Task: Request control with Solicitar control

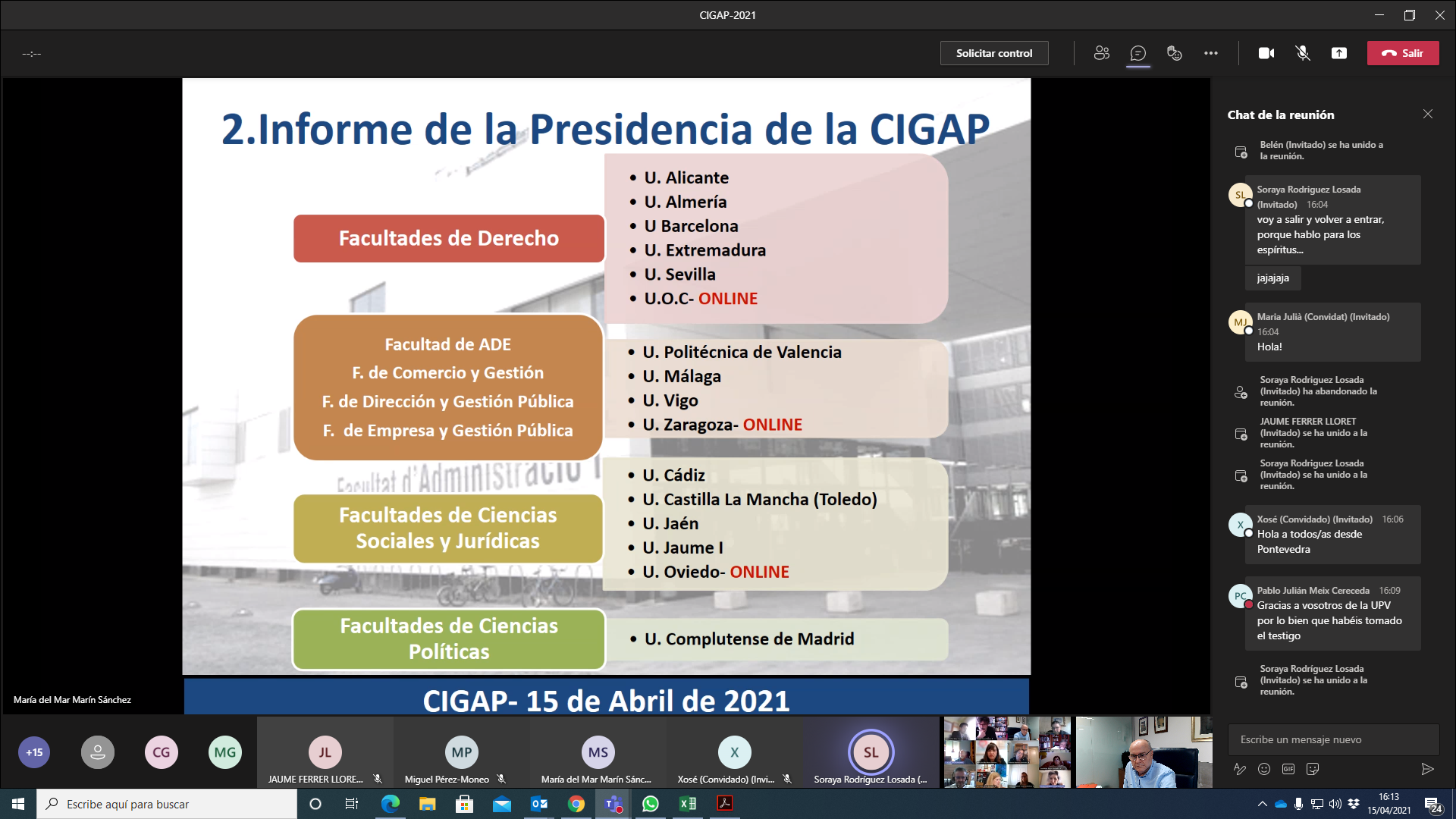Action: [994, 53]
